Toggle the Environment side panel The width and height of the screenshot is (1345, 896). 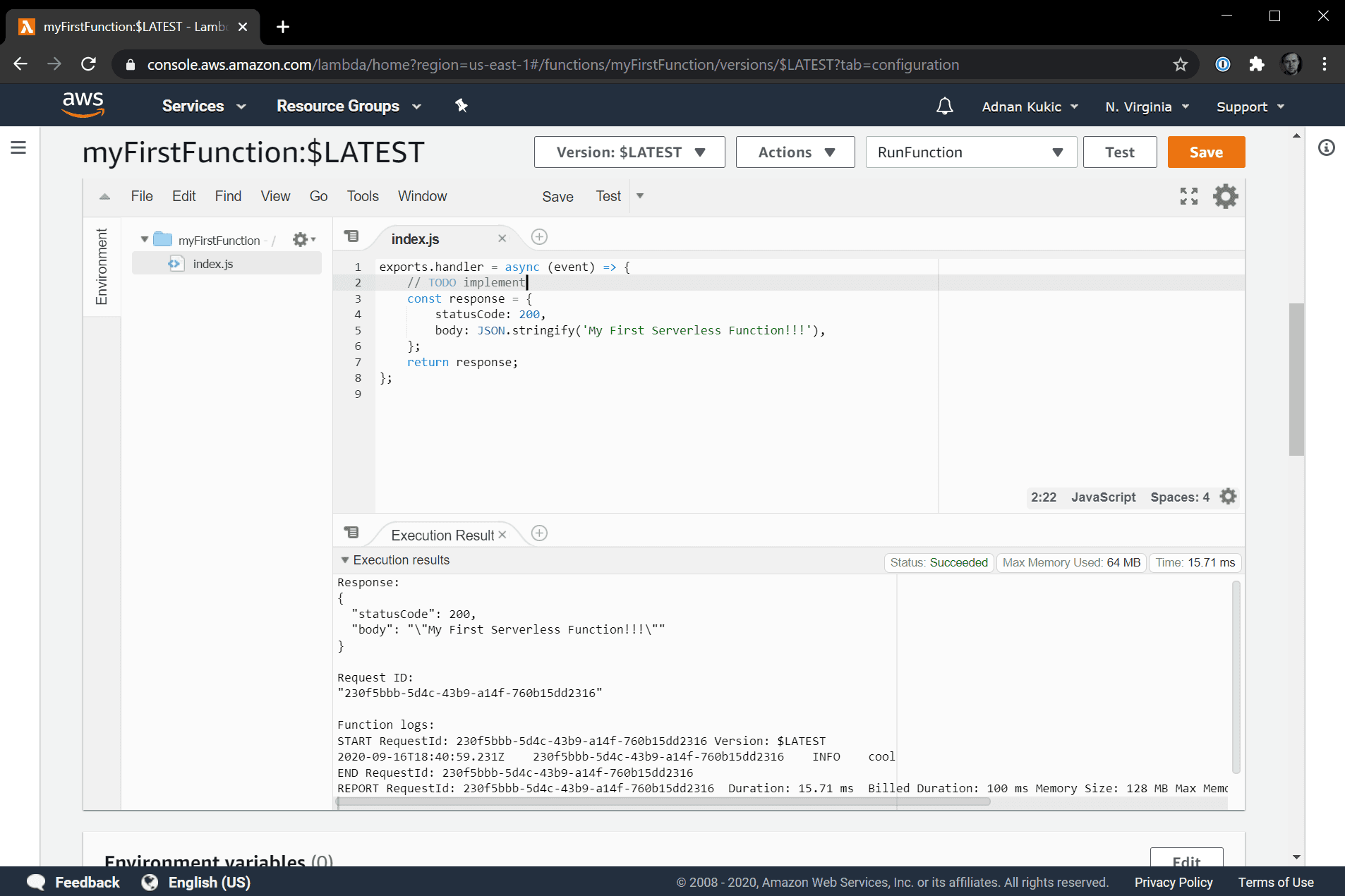click(x=102, y=267)
